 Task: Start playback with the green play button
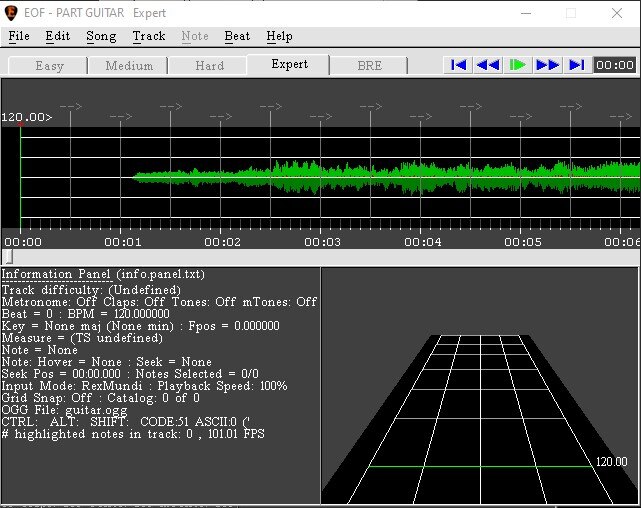point(517,65)
